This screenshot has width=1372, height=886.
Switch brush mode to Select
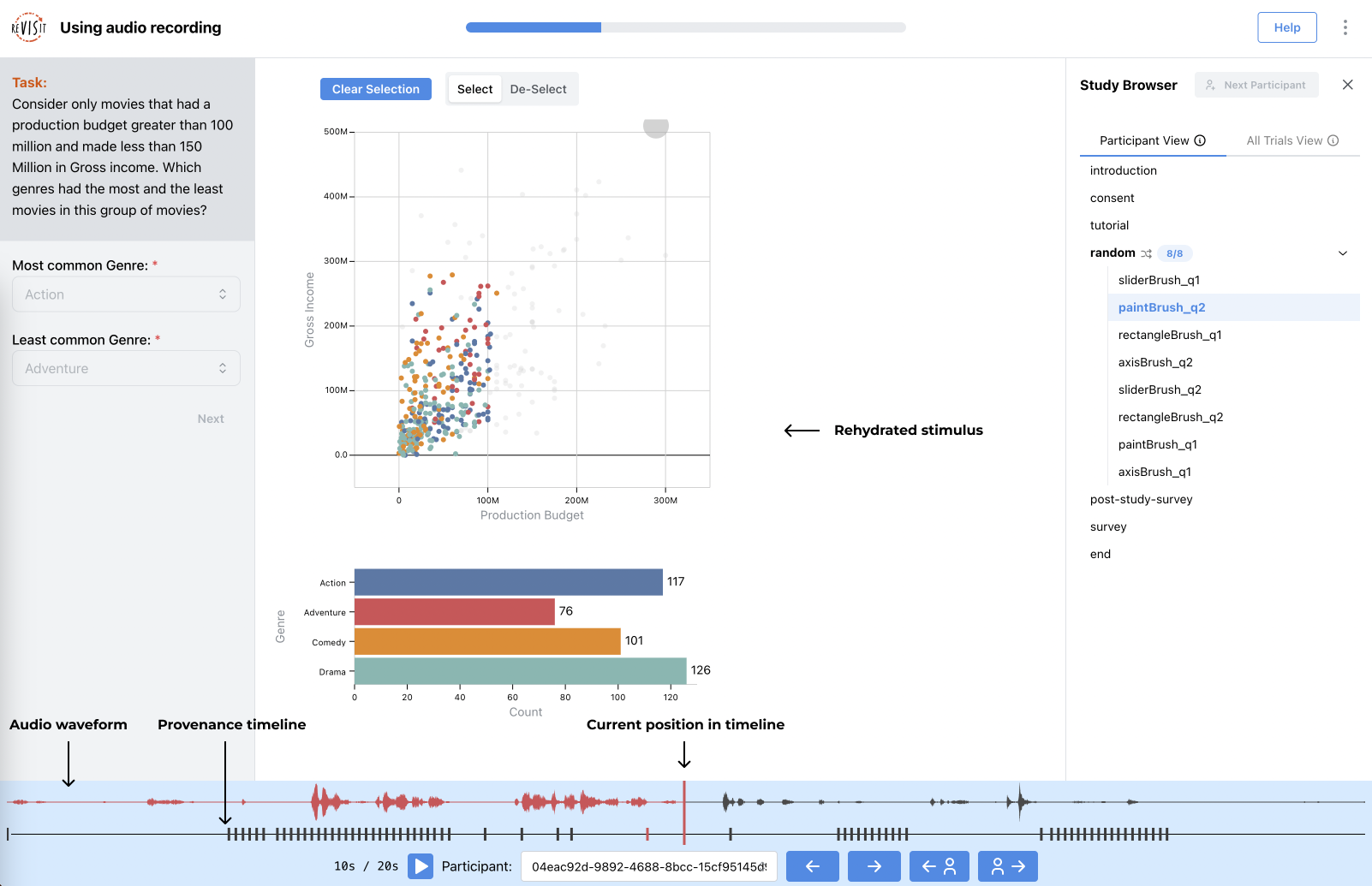pos(474,89)
